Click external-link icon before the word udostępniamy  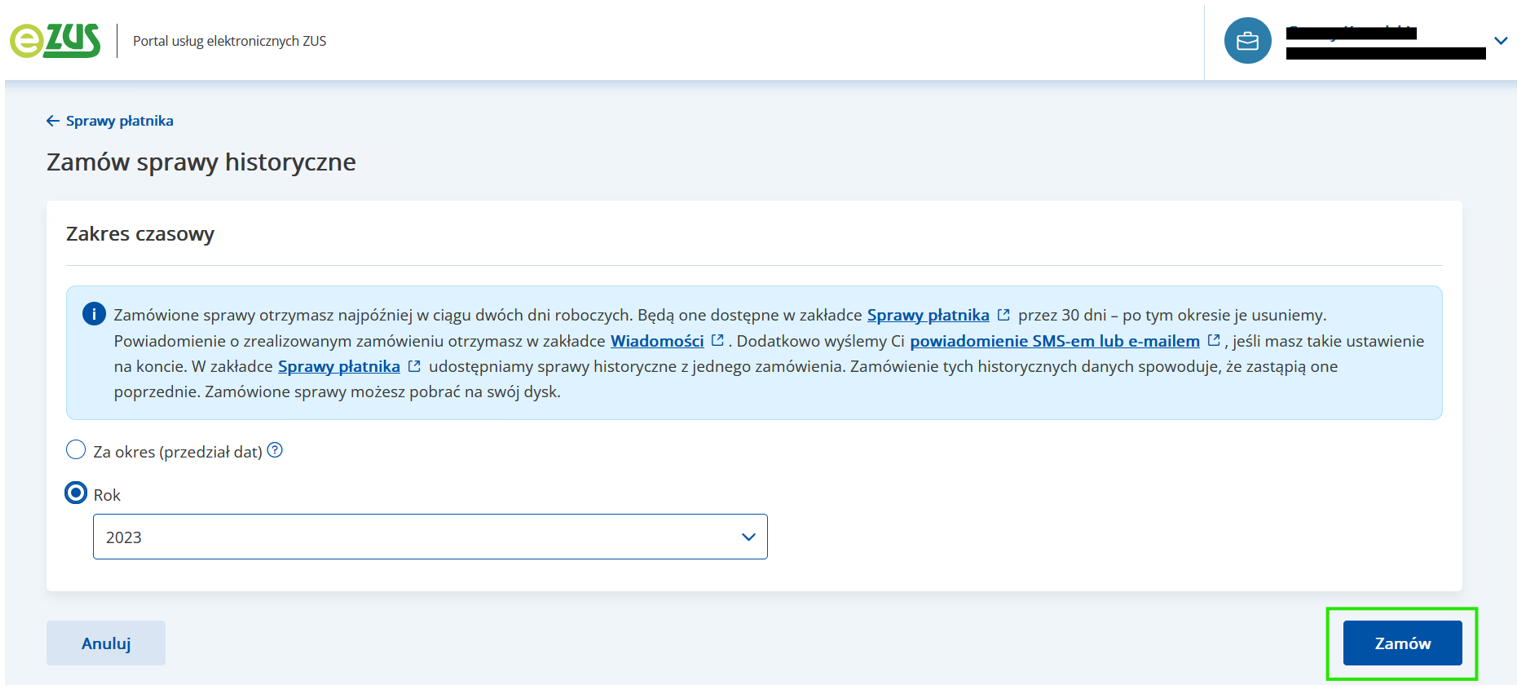point(414,366)
